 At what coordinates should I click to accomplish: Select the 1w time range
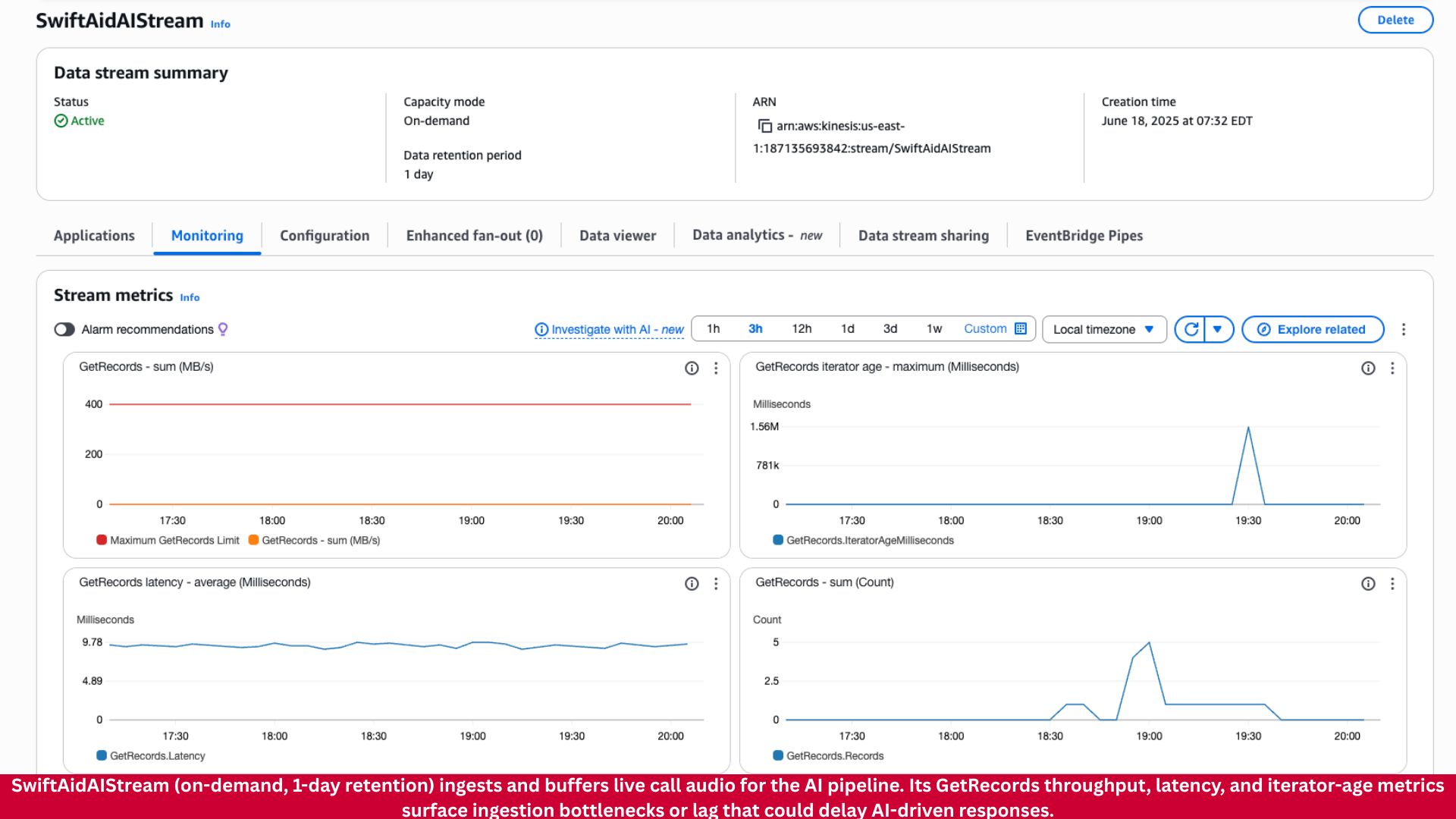pyautogui.click(x=934, y=328)
